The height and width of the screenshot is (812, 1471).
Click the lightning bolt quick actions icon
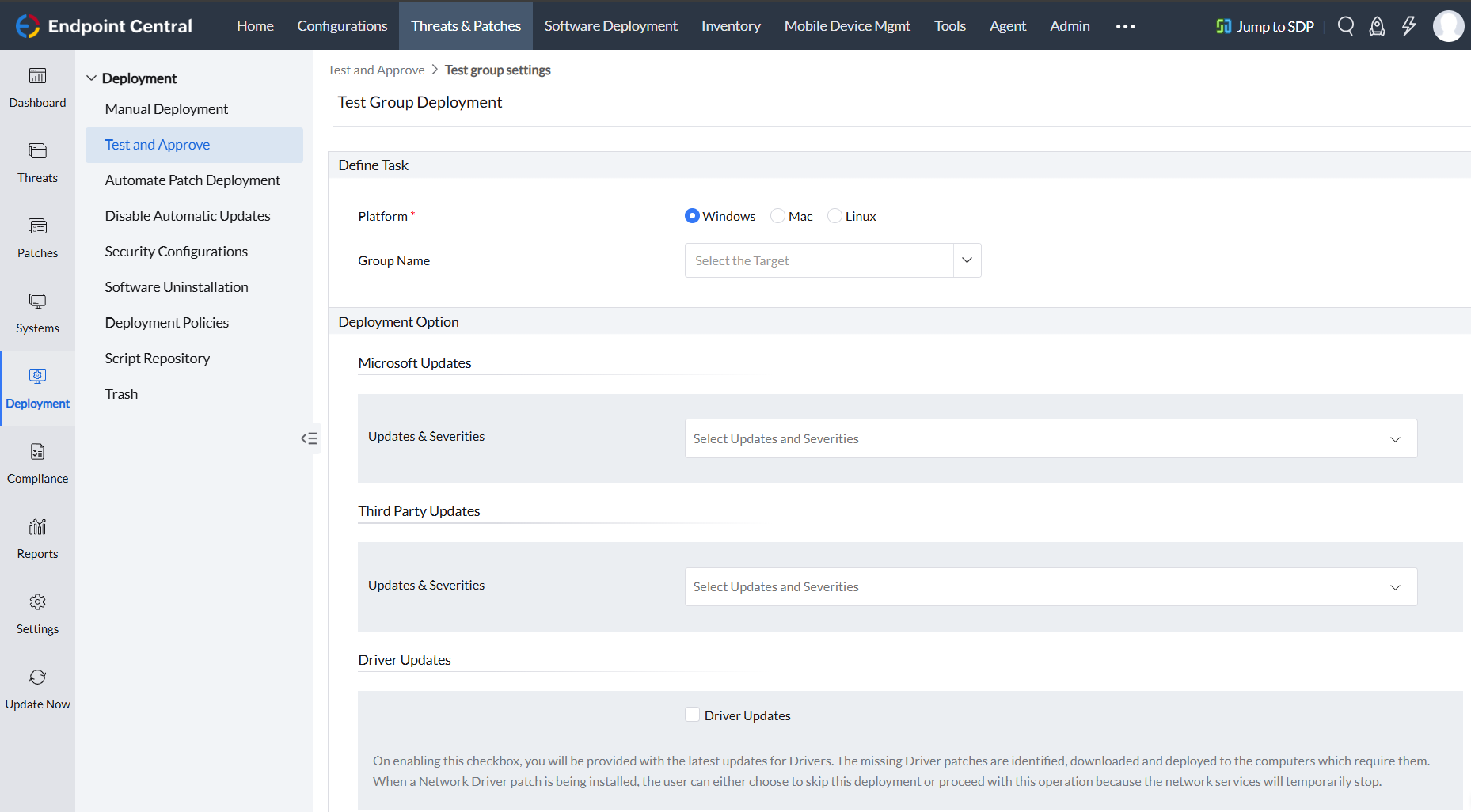click(1409, 26)
